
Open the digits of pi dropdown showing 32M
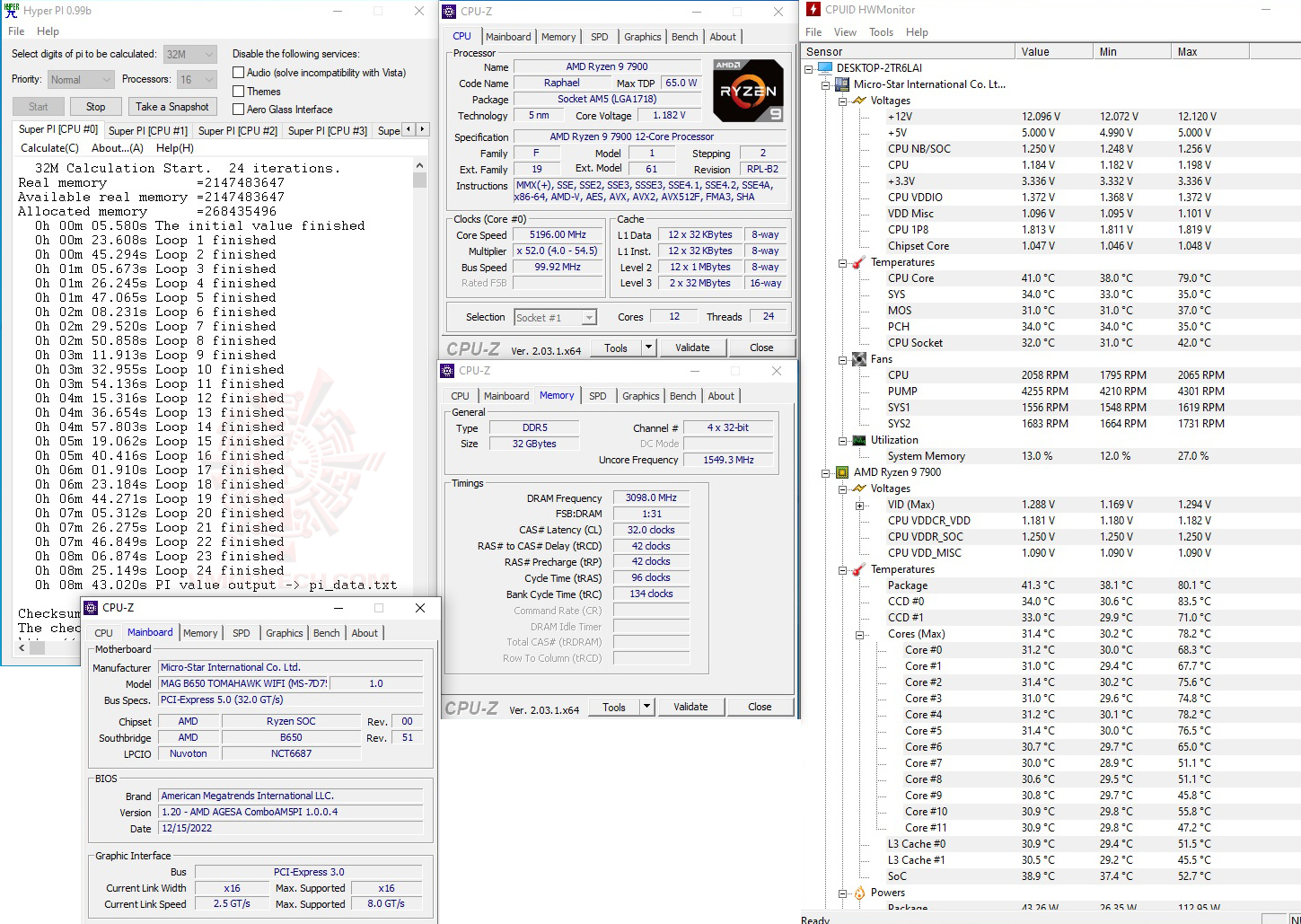[x=190, y=55]
